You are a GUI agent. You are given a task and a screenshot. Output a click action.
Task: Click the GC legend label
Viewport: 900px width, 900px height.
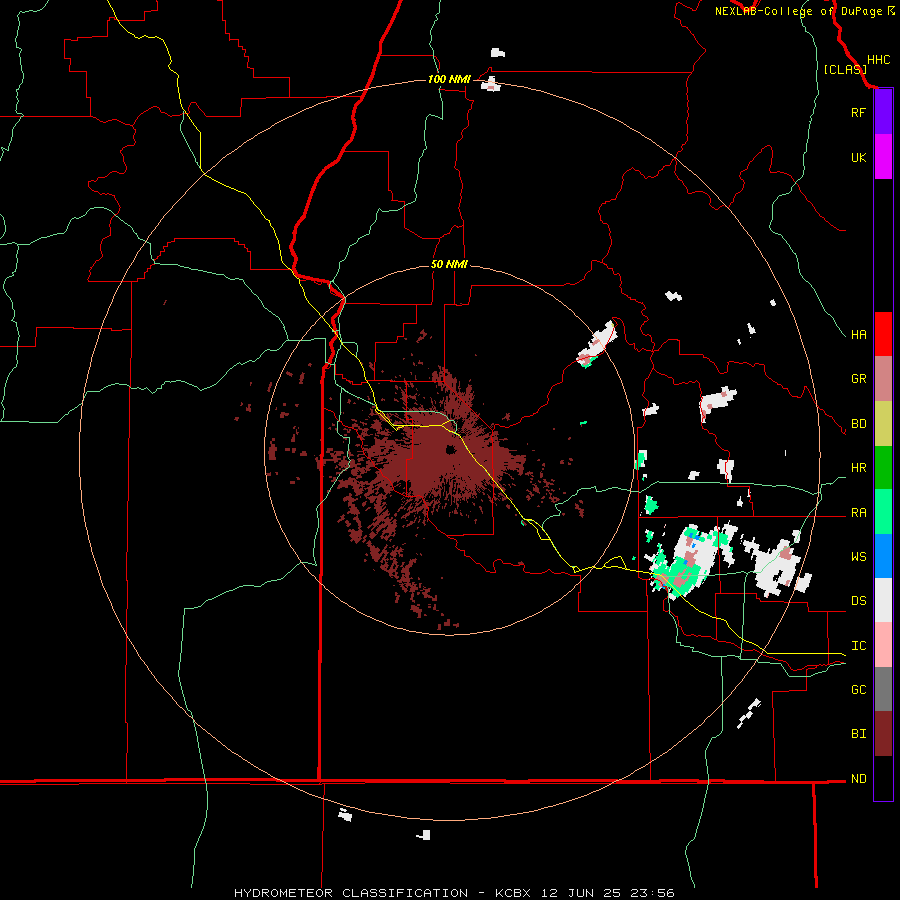coord(858,690)
